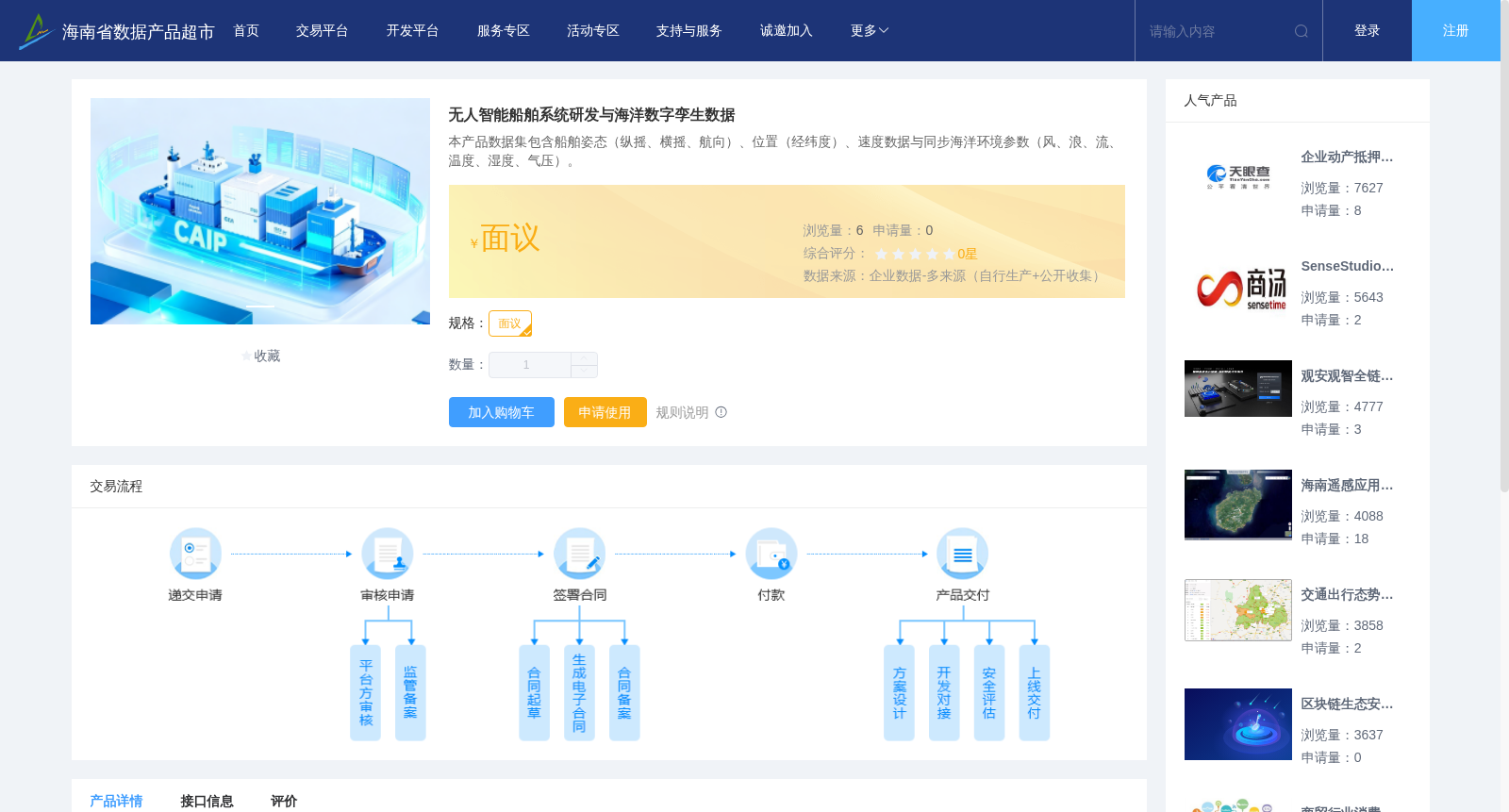Click 安全评估 sub-step box
The width and height of the screenshot is (1509, 812).
pos(989,692)
